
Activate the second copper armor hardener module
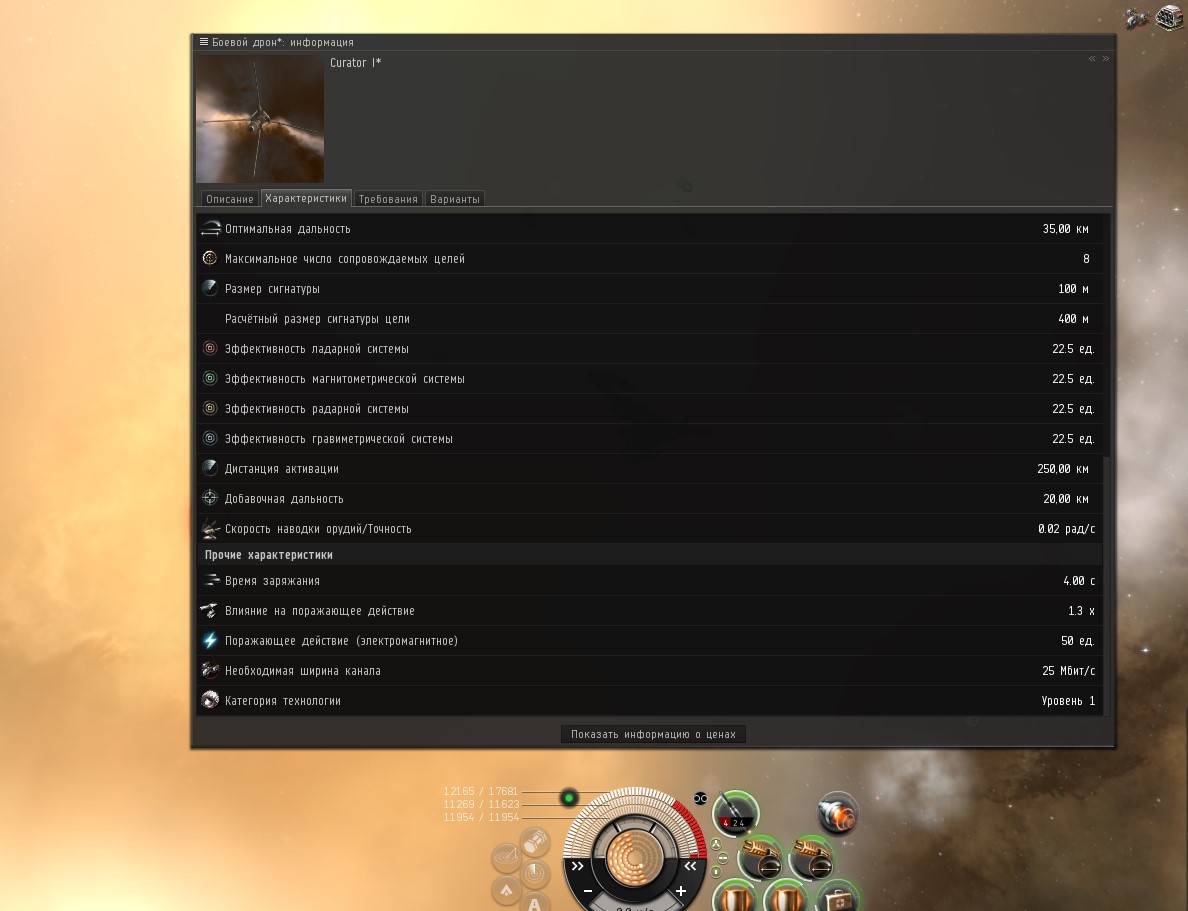[x=786, y=896]
